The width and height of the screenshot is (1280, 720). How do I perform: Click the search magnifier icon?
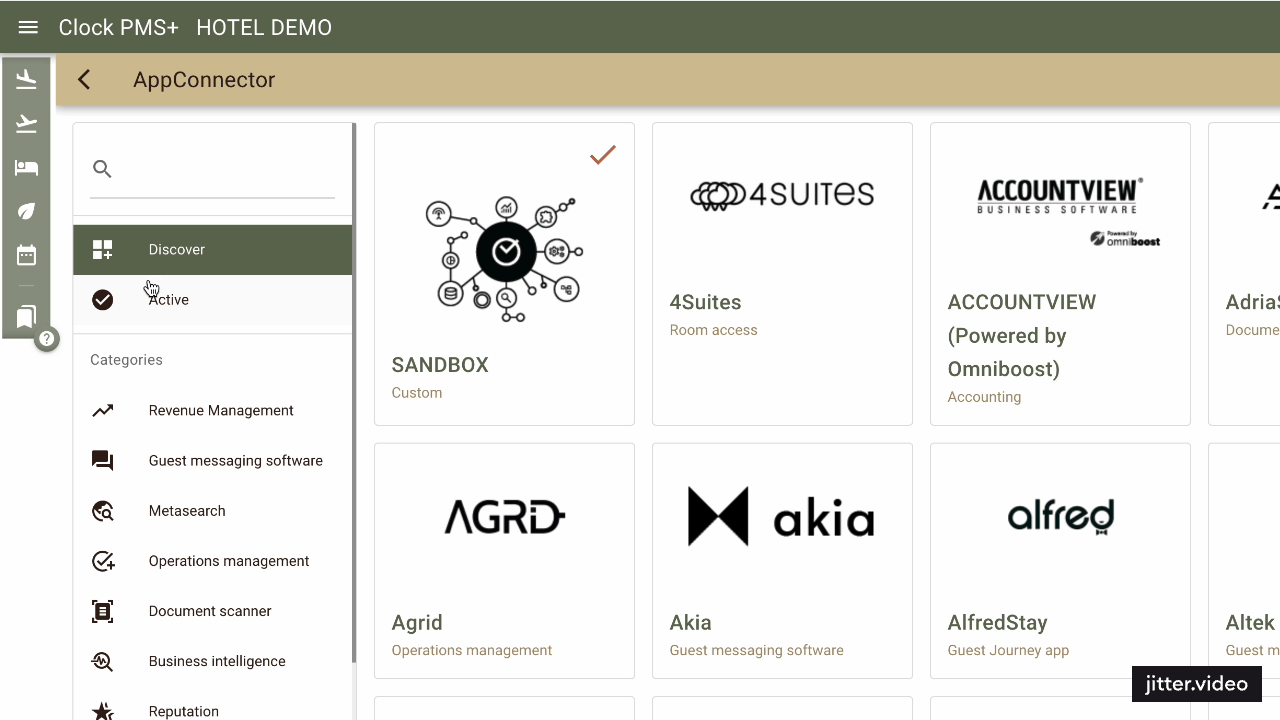pyautogui.click(x=102, y=169)
